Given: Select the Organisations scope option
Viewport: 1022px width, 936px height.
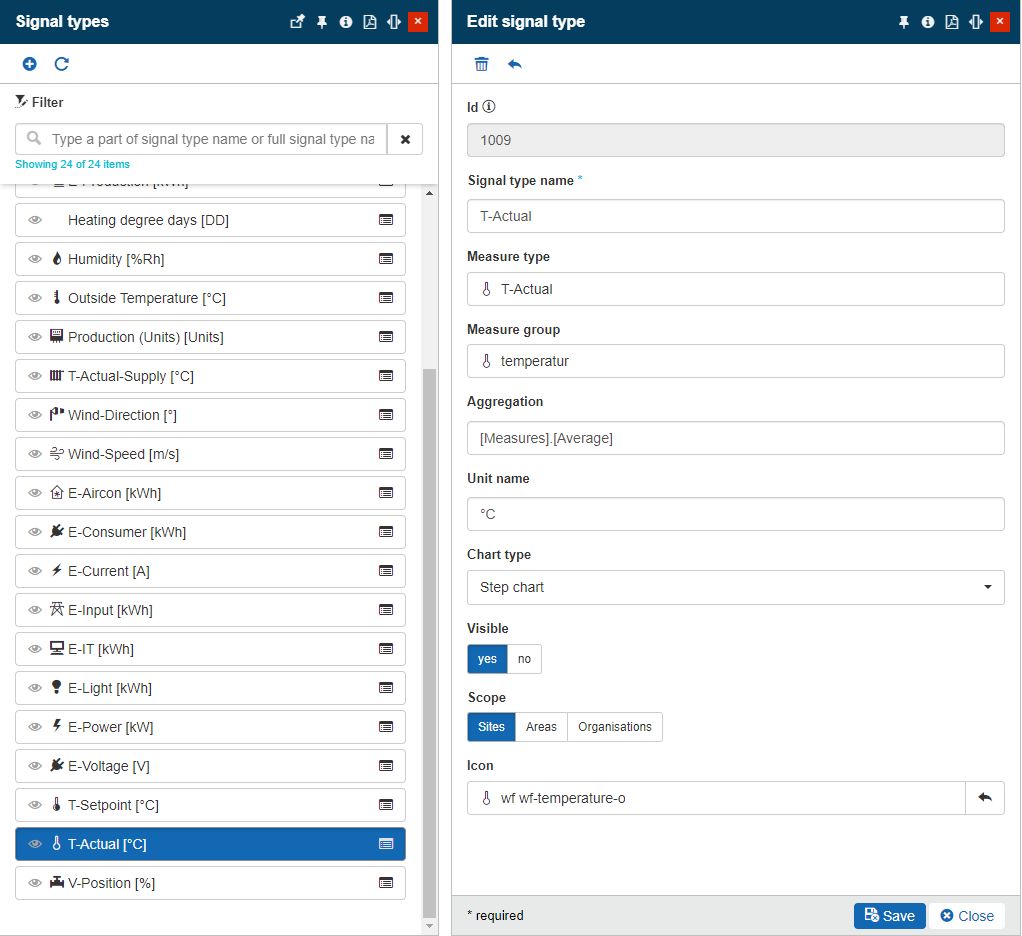Looking at the screenshot, I should 614,727.
